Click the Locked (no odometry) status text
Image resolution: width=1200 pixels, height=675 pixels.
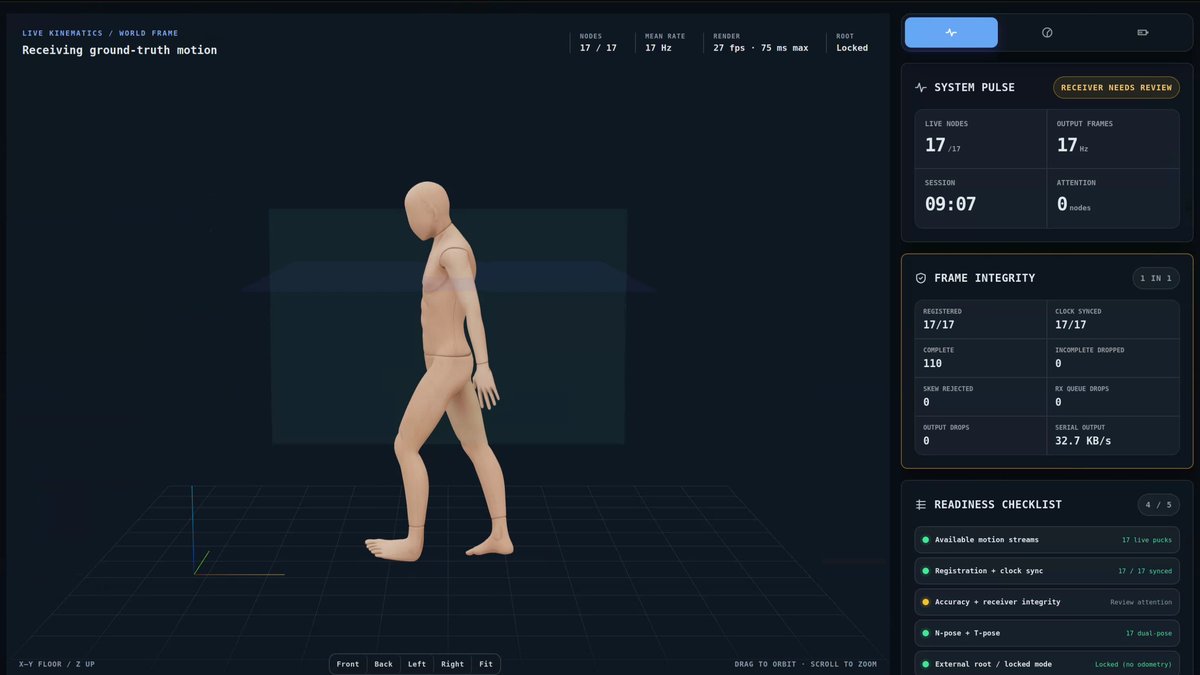[1133, 664]
